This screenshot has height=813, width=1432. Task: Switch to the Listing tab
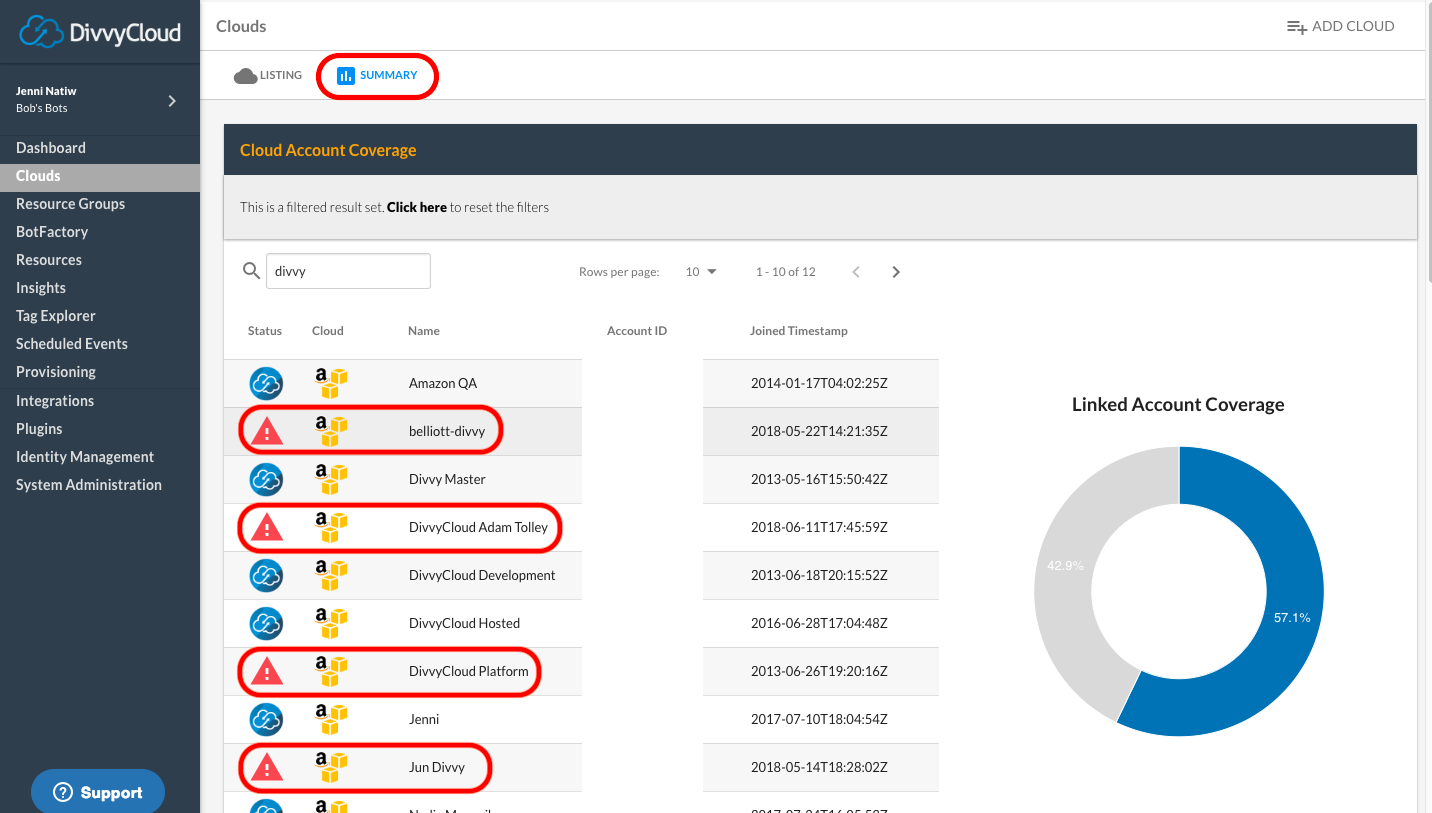[268, 76]
